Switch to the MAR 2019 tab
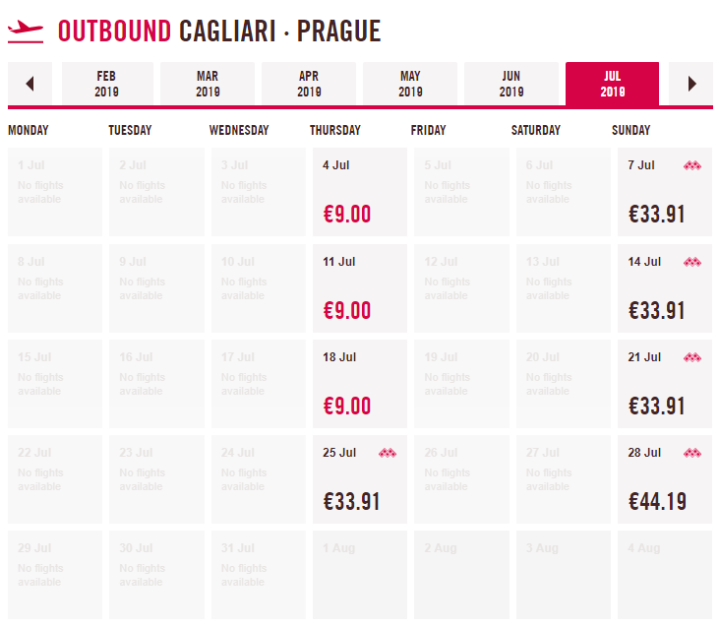This screenshot has height=628, width=720. (x=208, y=84)
